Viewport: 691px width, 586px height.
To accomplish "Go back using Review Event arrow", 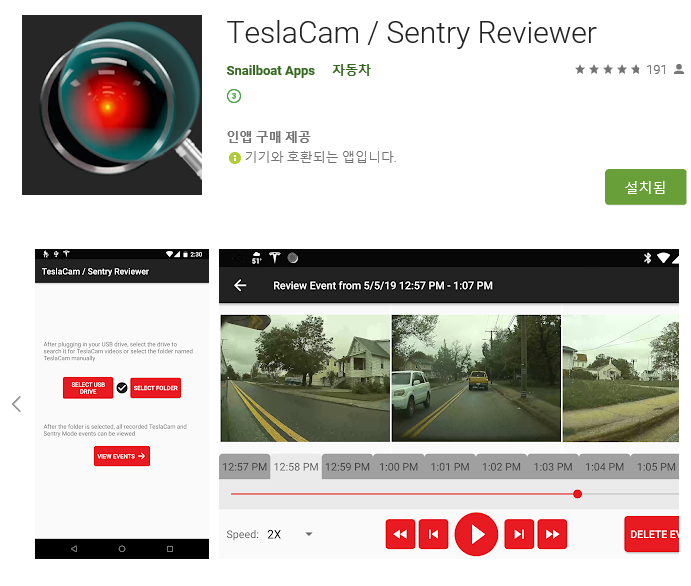I will click(240, 285).
